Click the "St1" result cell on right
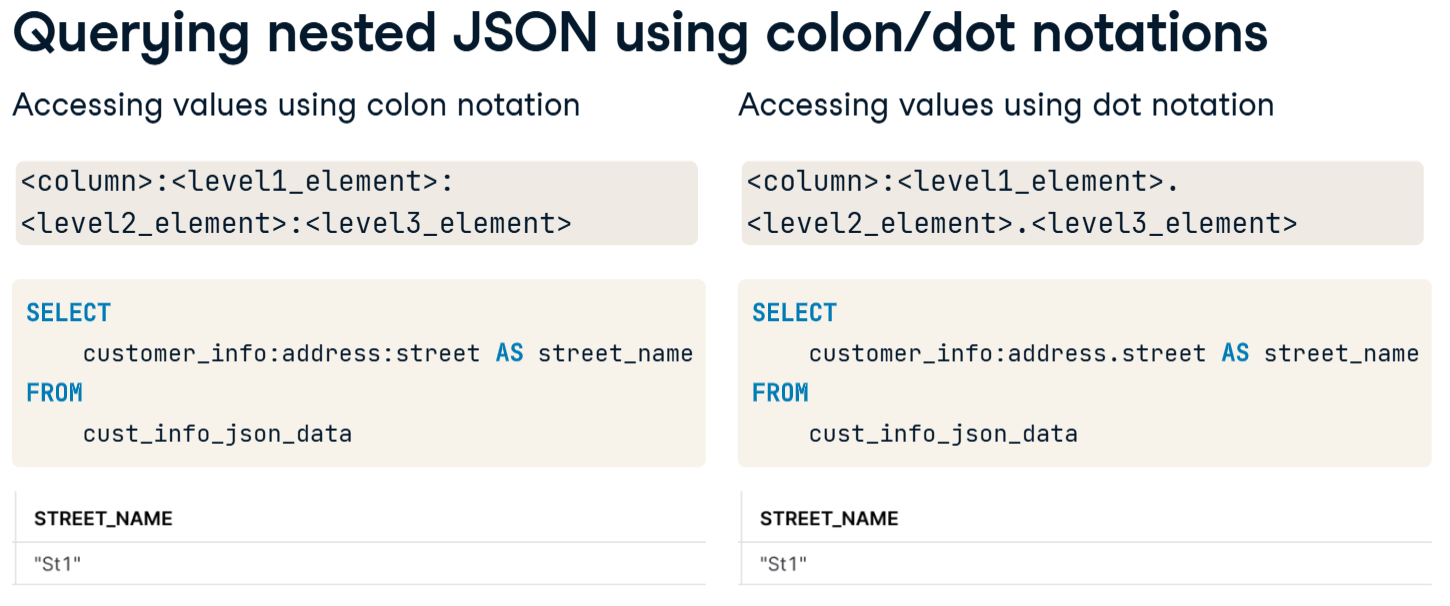The height and width of the screenshot is (606, 1450). [783, 564]
